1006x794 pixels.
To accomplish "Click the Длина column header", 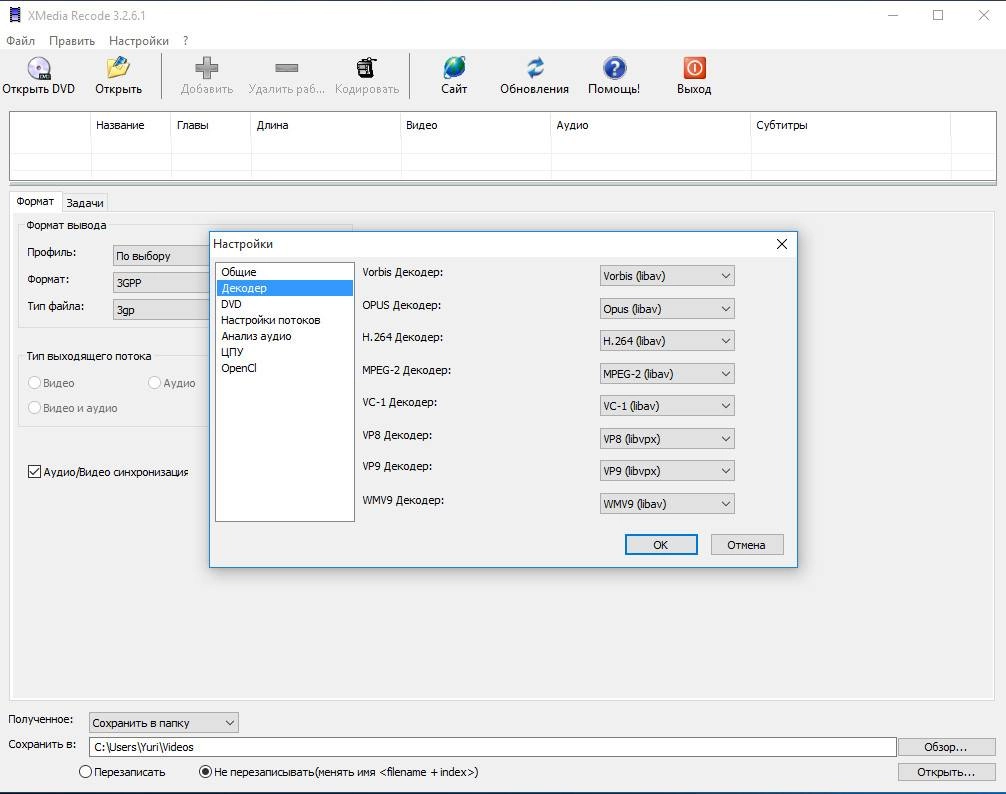I will pos(326,125).
